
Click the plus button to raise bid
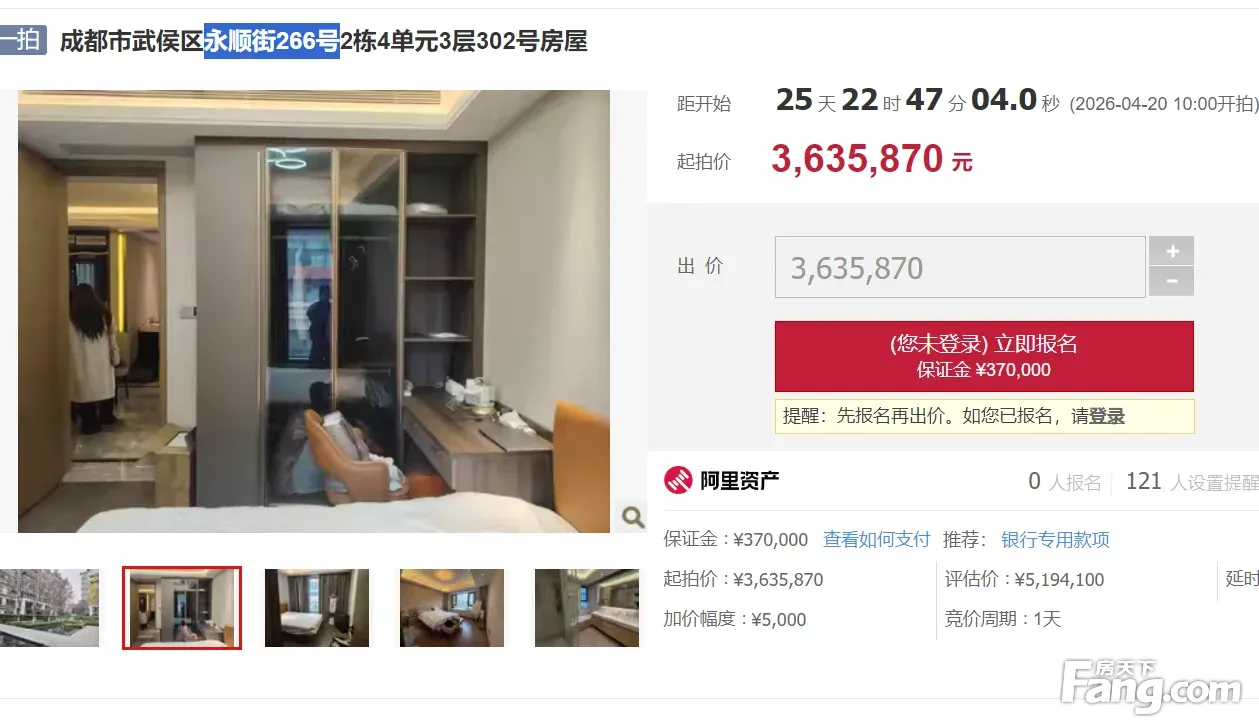(x=1172, y=251)
